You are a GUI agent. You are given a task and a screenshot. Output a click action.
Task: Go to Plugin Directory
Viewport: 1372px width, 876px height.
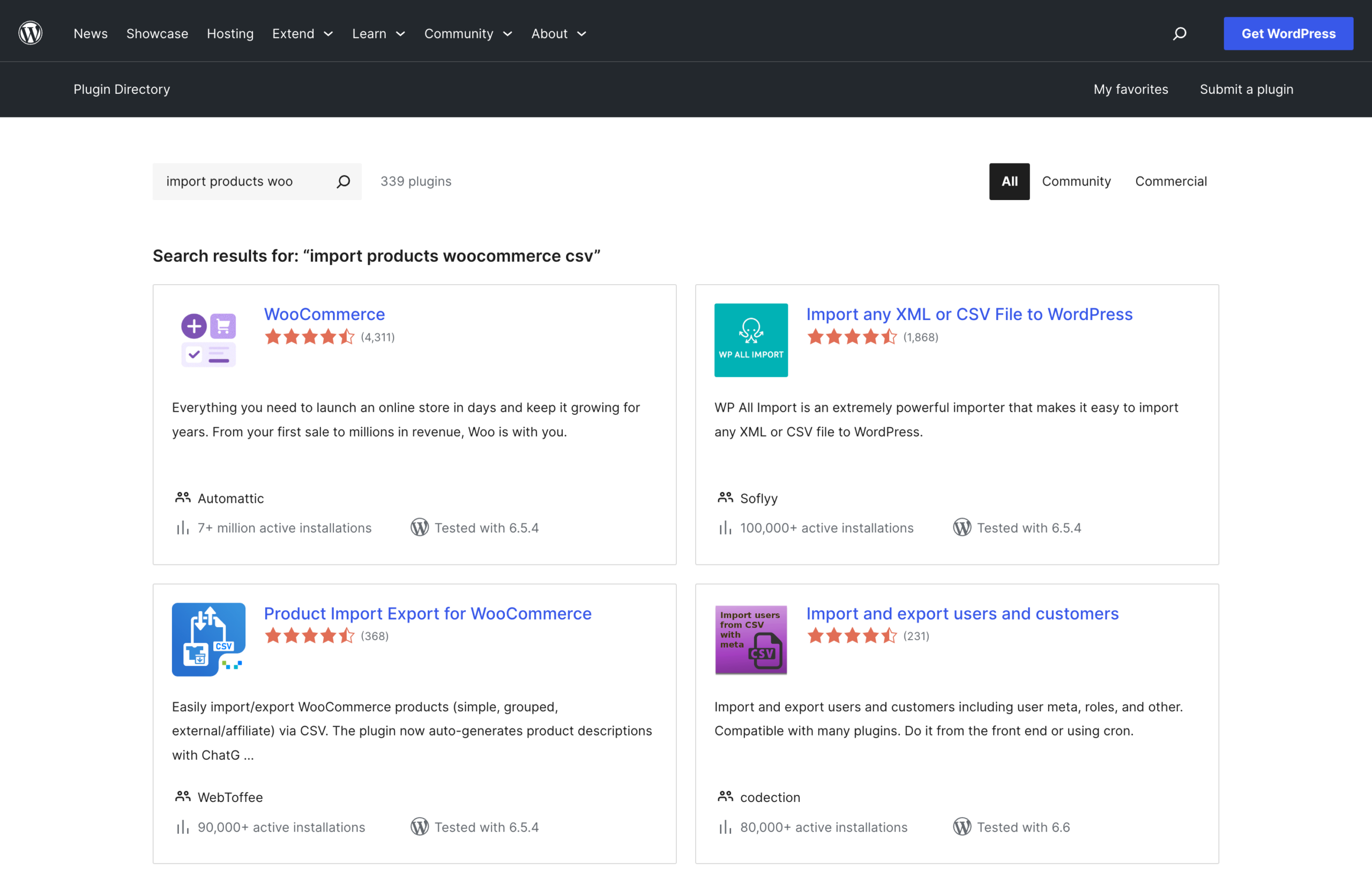pyautogui.click(x=121, y=90)
